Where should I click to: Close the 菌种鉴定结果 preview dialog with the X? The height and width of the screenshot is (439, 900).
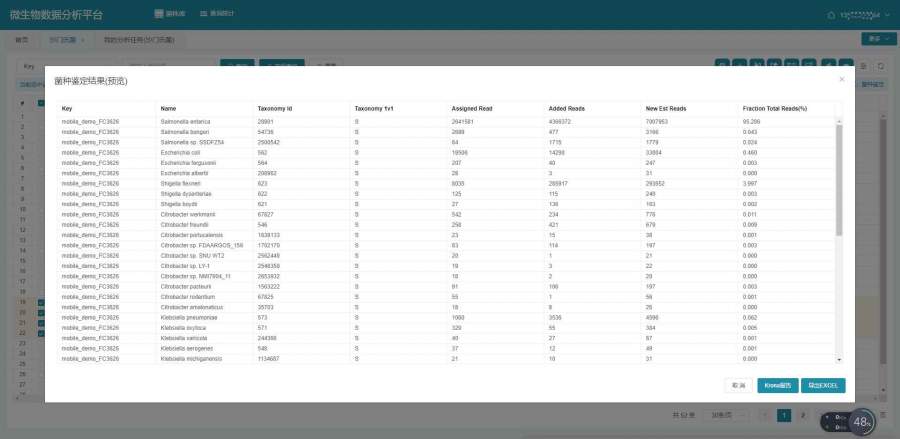tap(841, 79)
